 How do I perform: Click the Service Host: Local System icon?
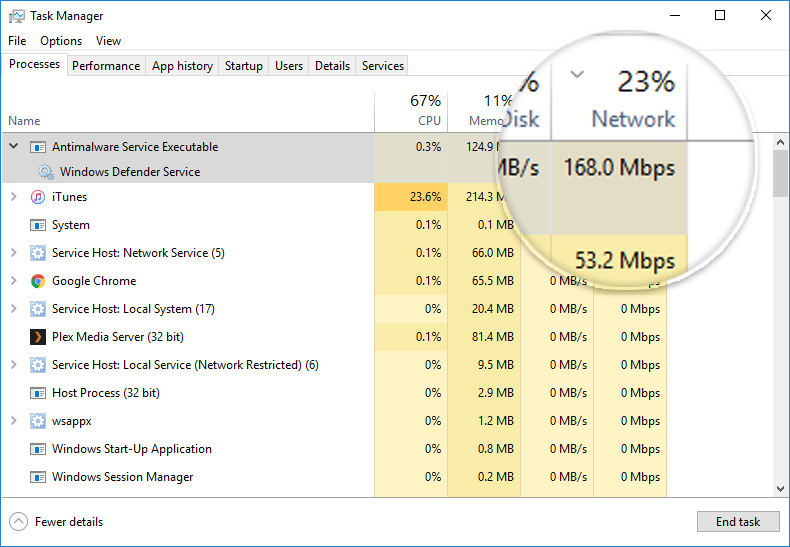[38, 309]
